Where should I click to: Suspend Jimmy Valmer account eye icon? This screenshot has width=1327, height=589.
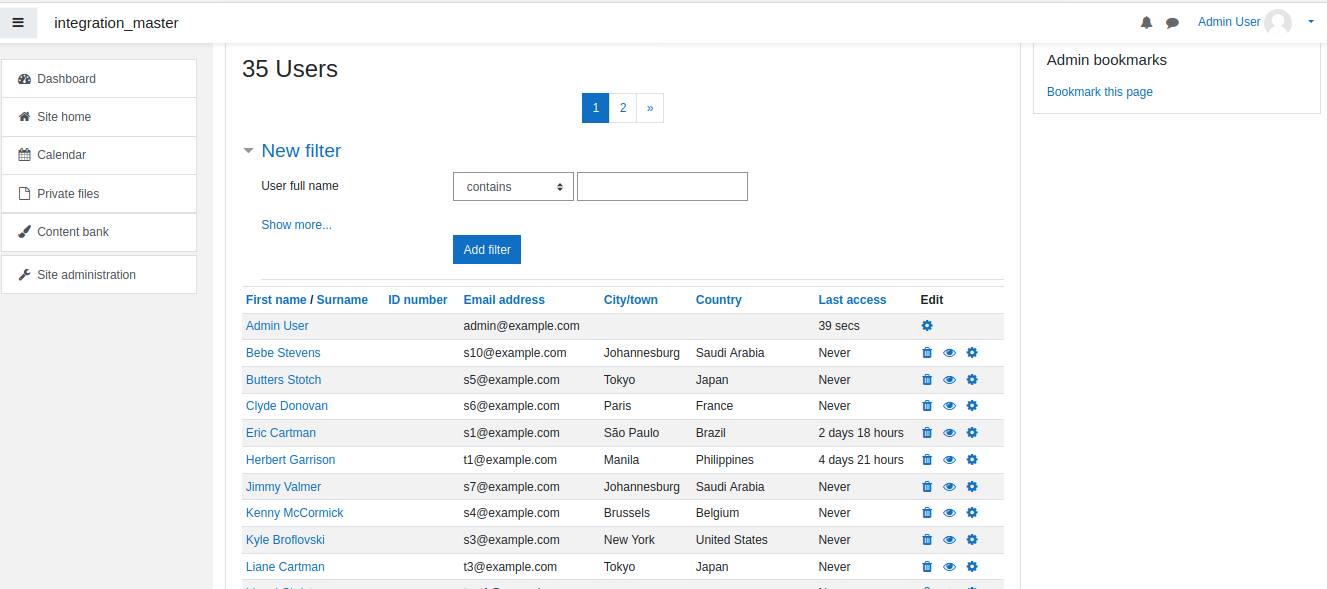tap(950, 487)
